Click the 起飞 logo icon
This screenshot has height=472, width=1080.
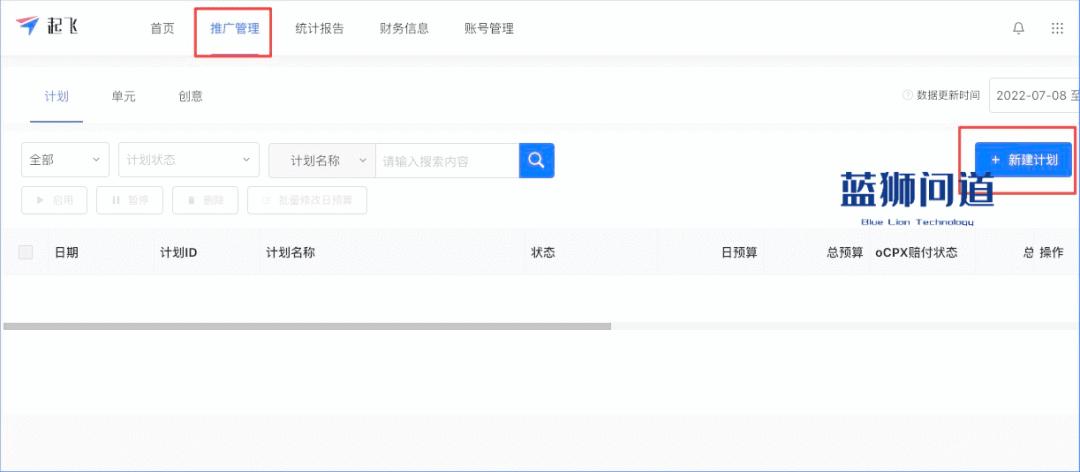tap(28, 26)
